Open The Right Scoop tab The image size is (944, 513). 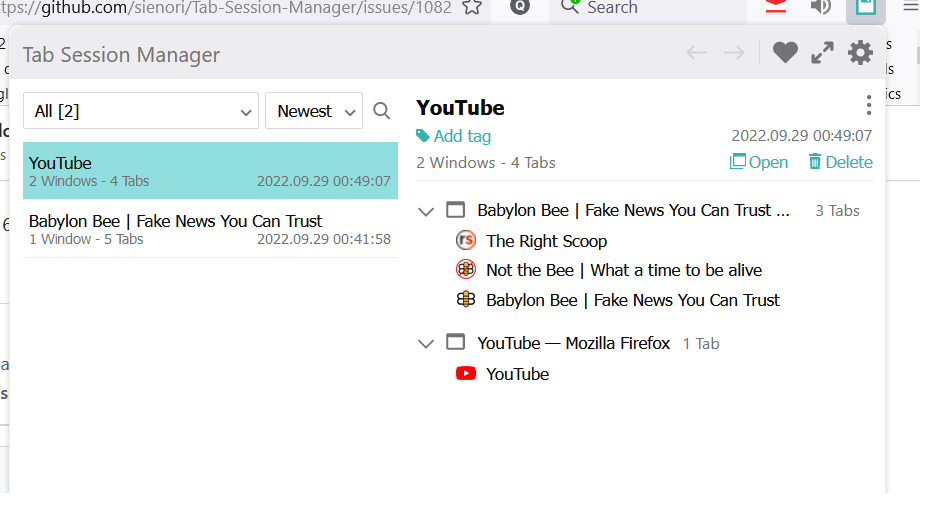tap(547, 241)
